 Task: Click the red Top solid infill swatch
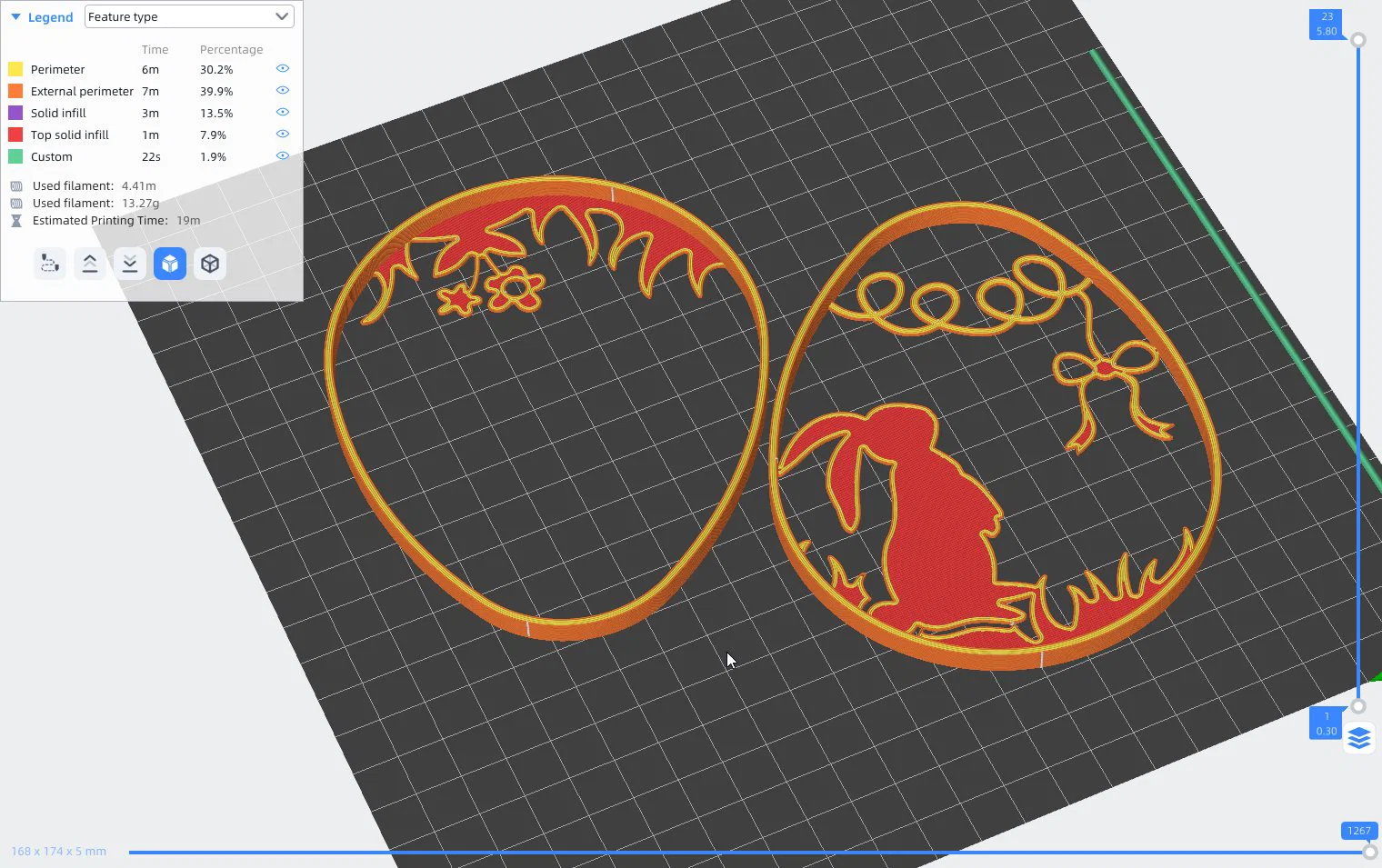15,135
